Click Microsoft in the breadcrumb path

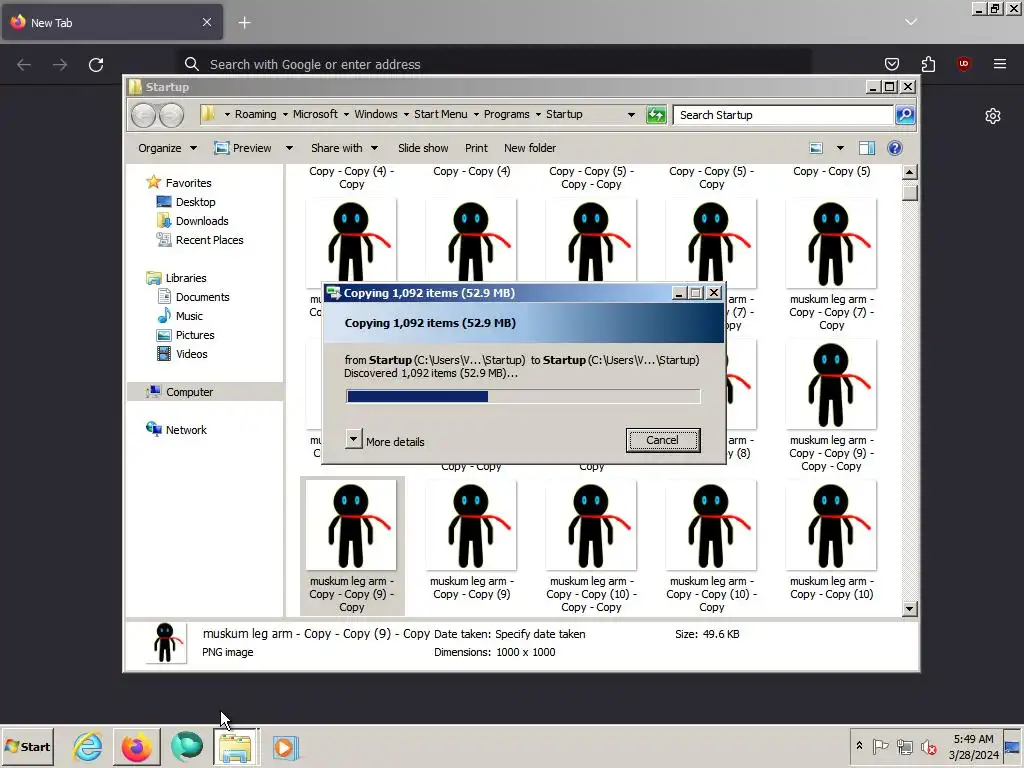click(x=315, y=114)
